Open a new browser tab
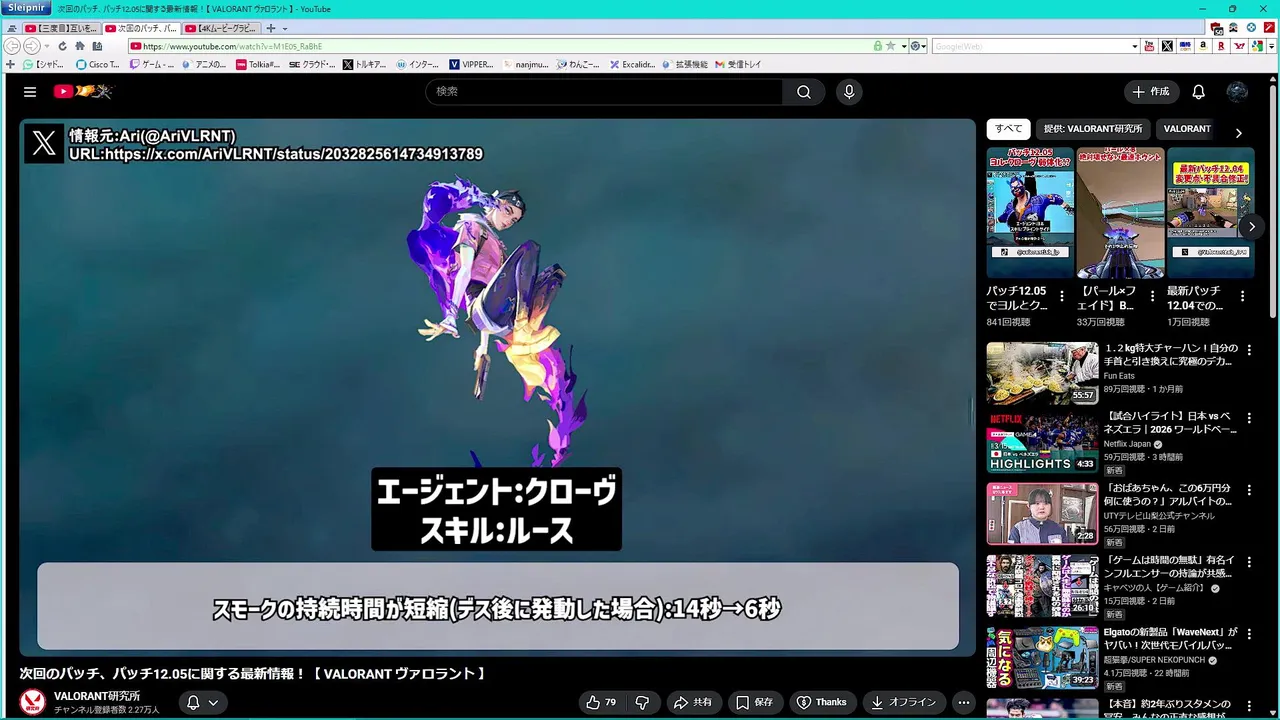 (271, 28)
